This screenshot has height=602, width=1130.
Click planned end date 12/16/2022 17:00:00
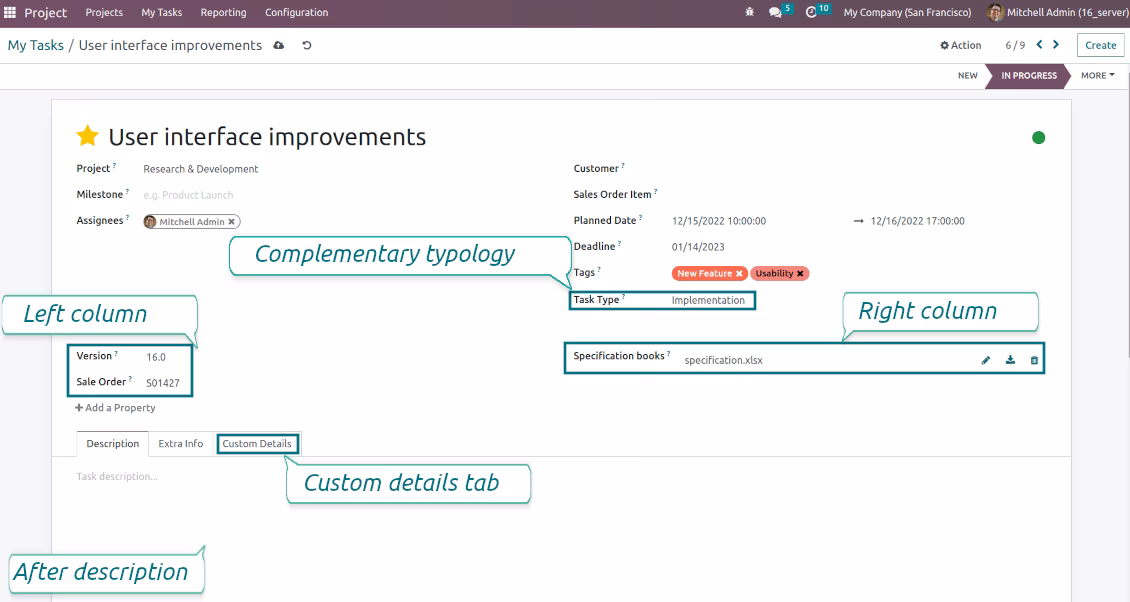click(x=917, y=221)
